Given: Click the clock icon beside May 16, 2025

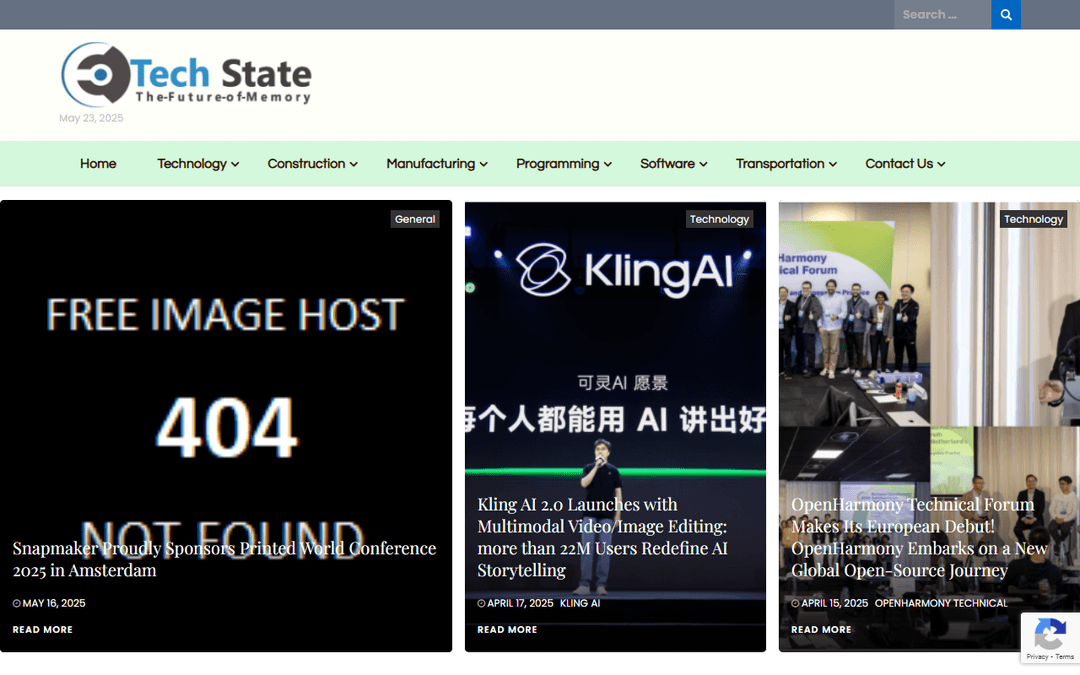Looking at the screenshot, I should tap(17, 603).
